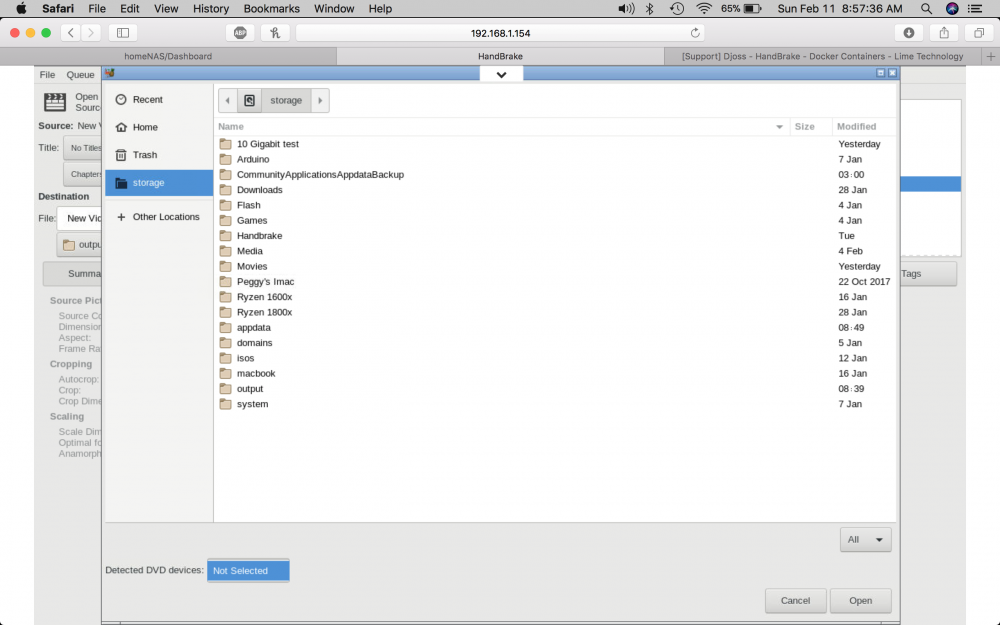
Task: Click the Safari forward button
Action: click(91, 33)
